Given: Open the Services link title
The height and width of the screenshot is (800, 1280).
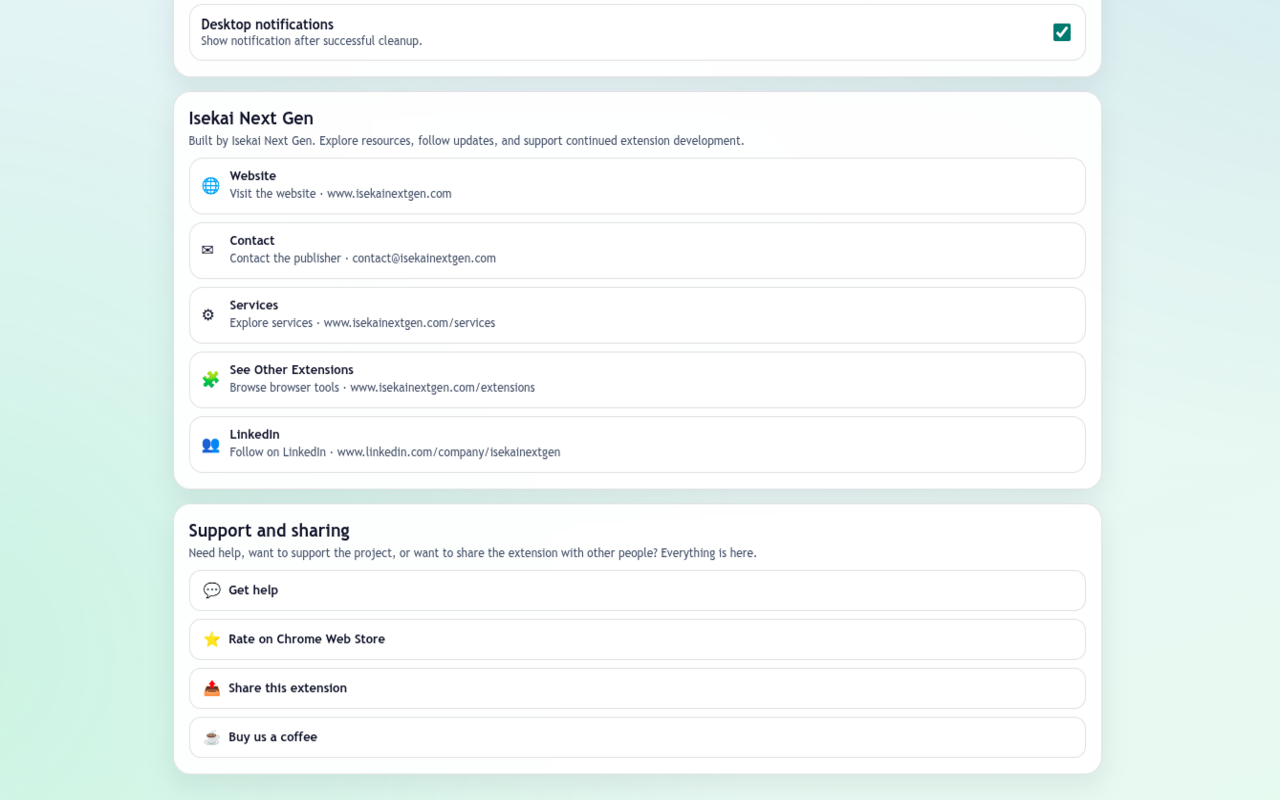Looking at the screenshot, I should 254,305.
